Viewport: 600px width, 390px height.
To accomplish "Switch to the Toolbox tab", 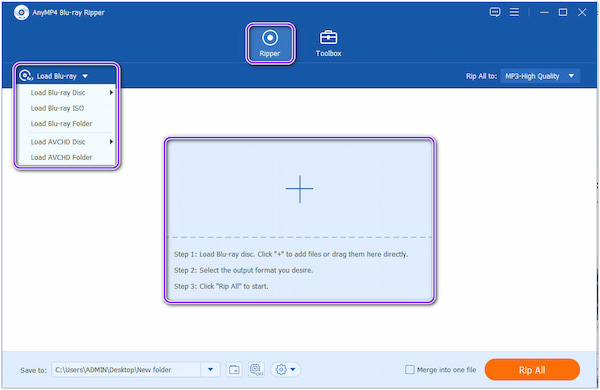I will 328,43.
